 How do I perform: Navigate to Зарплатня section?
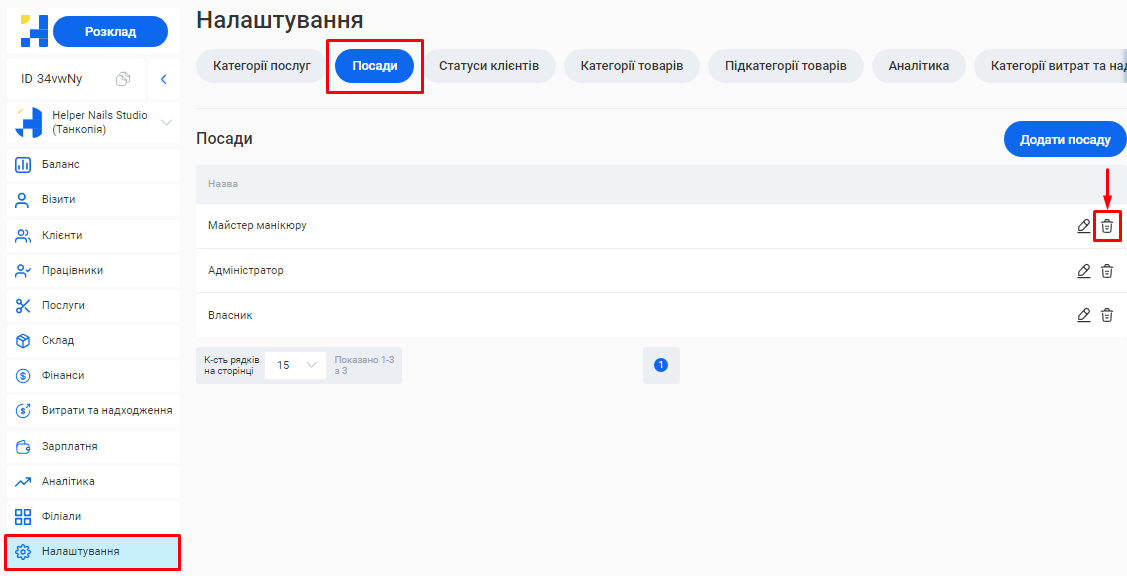69,446
